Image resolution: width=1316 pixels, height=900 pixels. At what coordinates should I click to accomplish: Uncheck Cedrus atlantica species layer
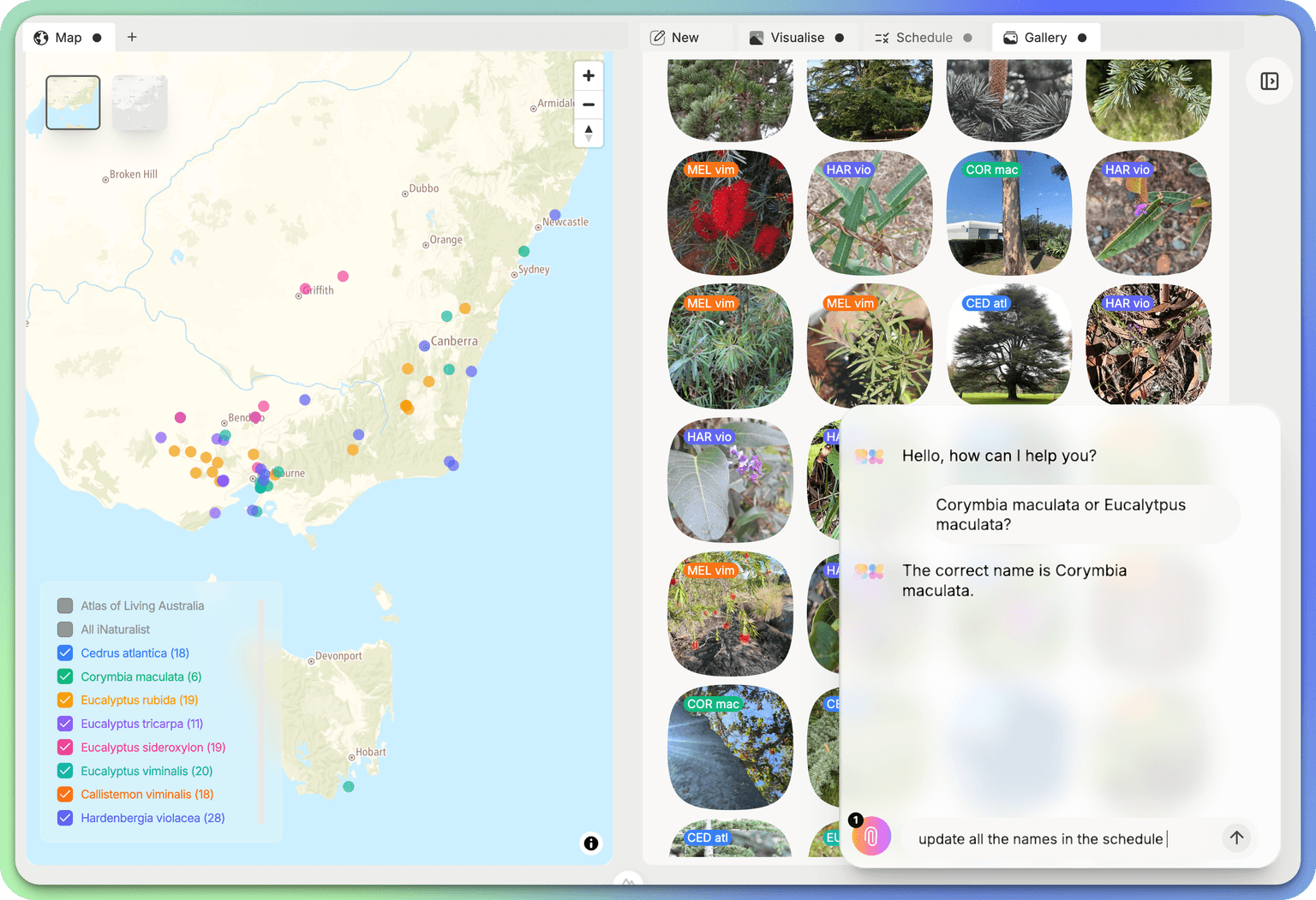coord(65,653)
